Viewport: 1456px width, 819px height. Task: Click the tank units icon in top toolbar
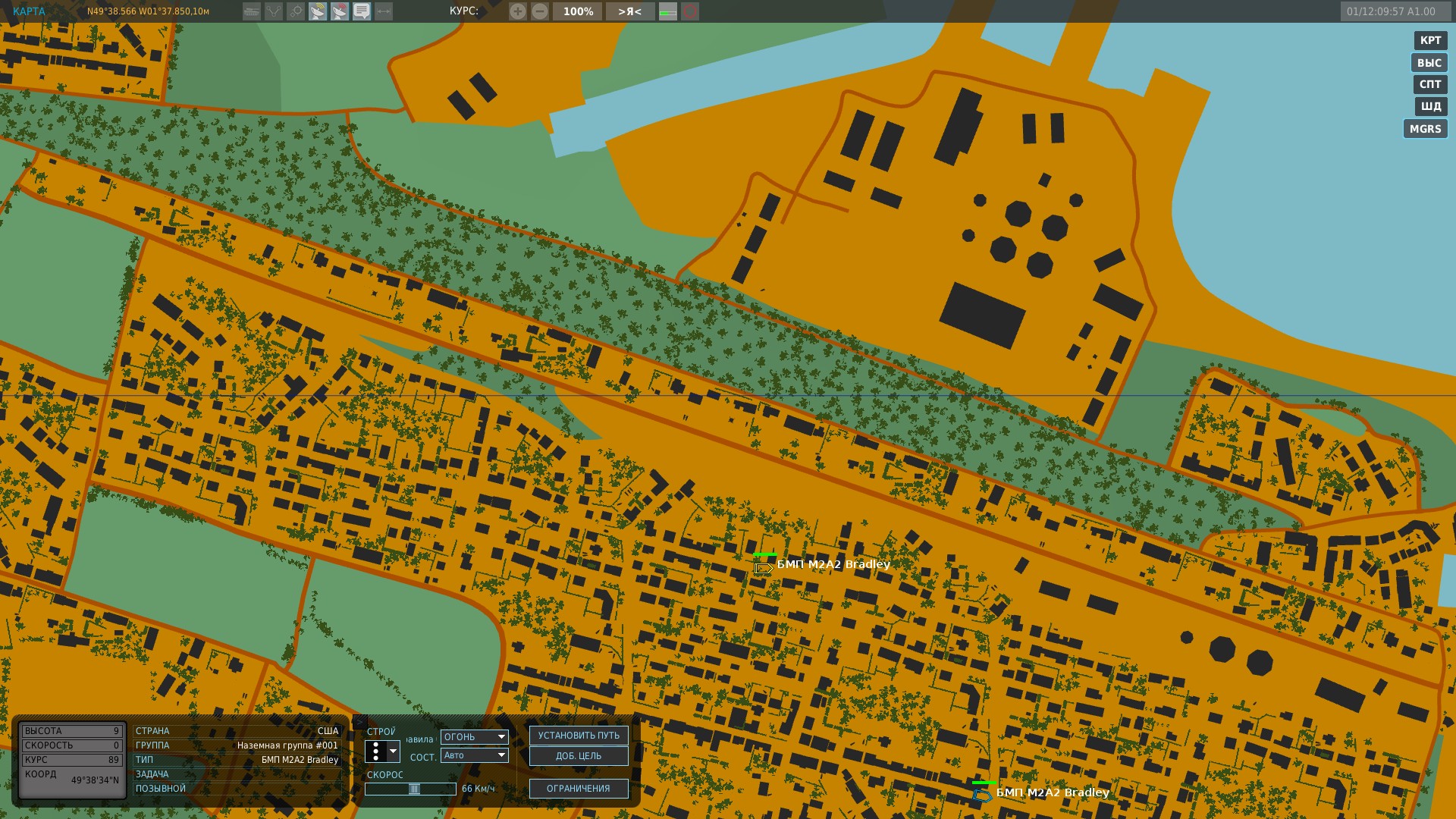pyautogui.click(x=252, y=11)
